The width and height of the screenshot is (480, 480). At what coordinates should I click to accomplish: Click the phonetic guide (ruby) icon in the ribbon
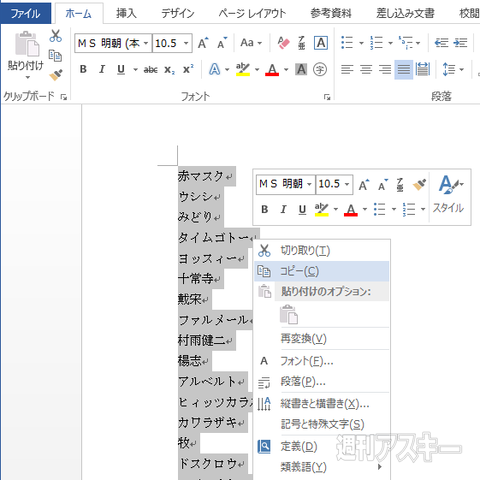[x=302, y=43]
